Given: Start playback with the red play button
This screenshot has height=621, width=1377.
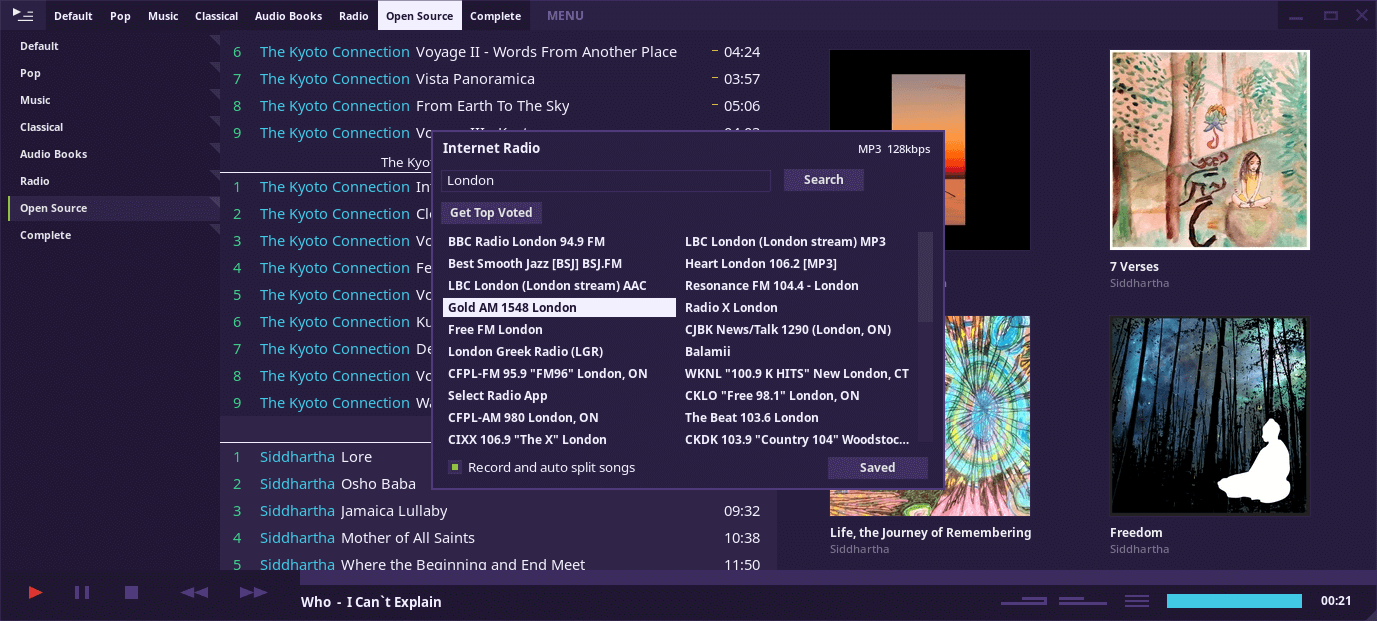Looking at the screenshot, I should click(x=36, y=592).
